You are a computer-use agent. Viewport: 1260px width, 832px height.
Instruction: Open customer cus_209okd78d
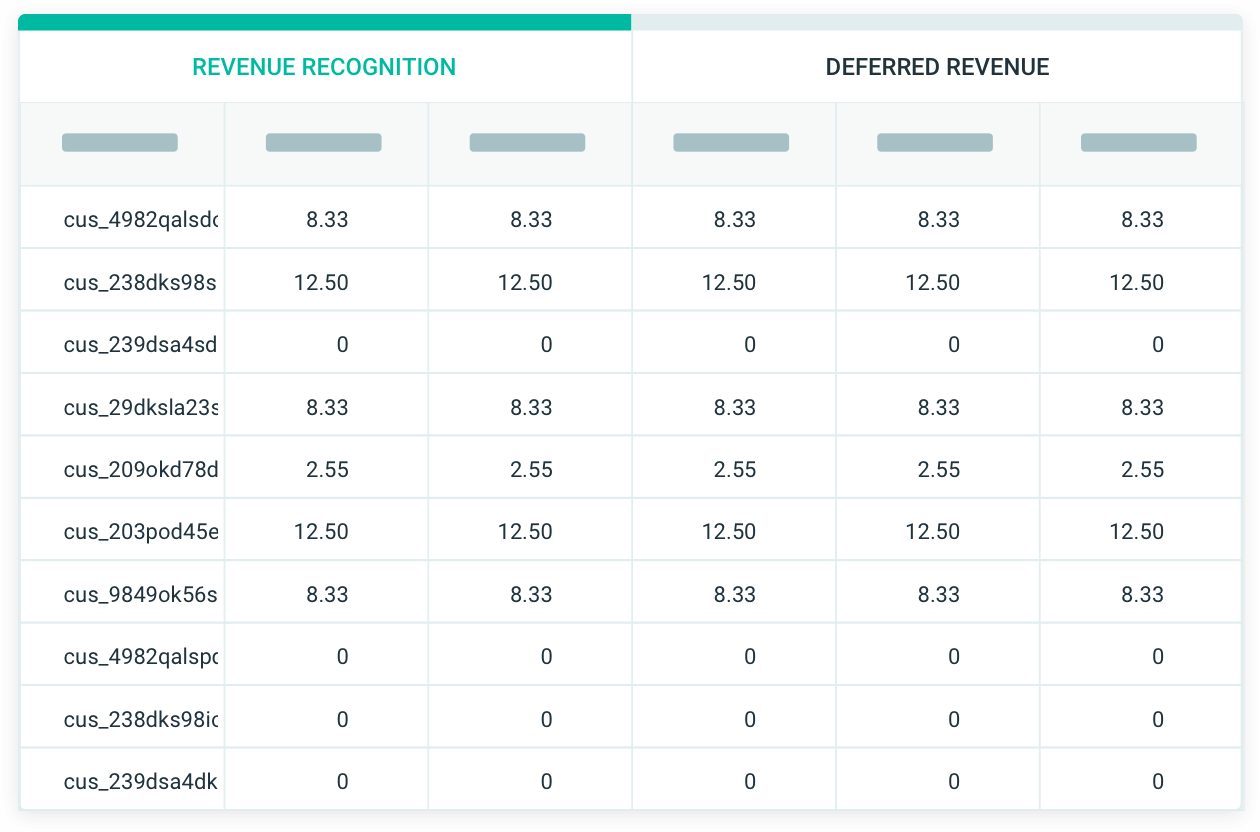[x=120, y=468]
